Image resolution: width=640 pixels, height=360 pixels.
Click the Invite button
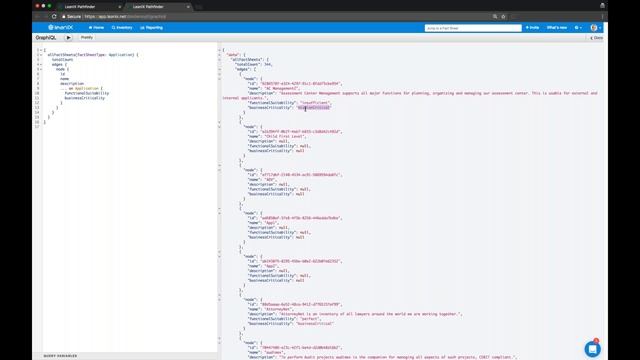tap(532, 28)
